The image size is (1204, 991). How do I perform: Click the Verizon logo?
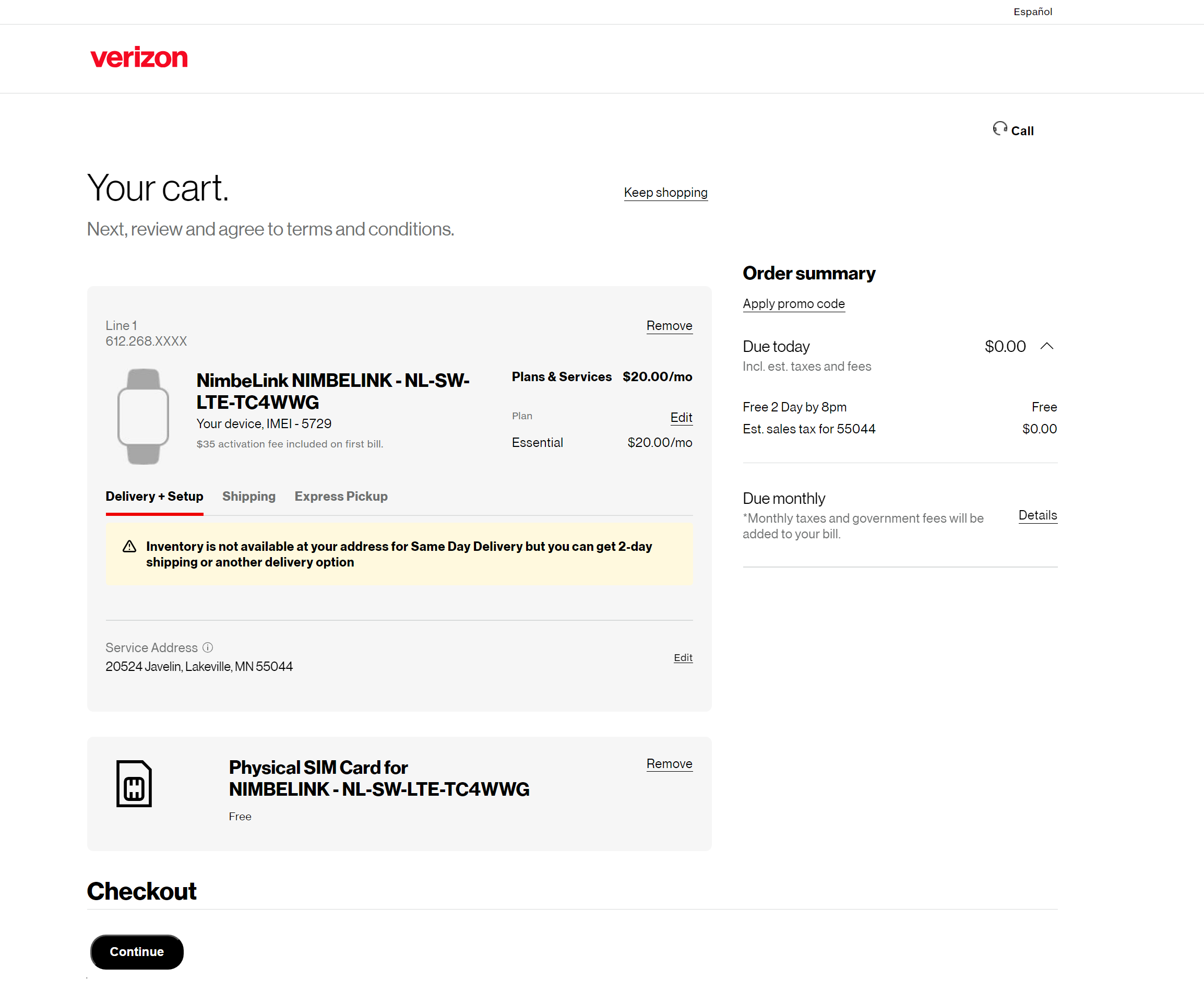tap(139, 57)
